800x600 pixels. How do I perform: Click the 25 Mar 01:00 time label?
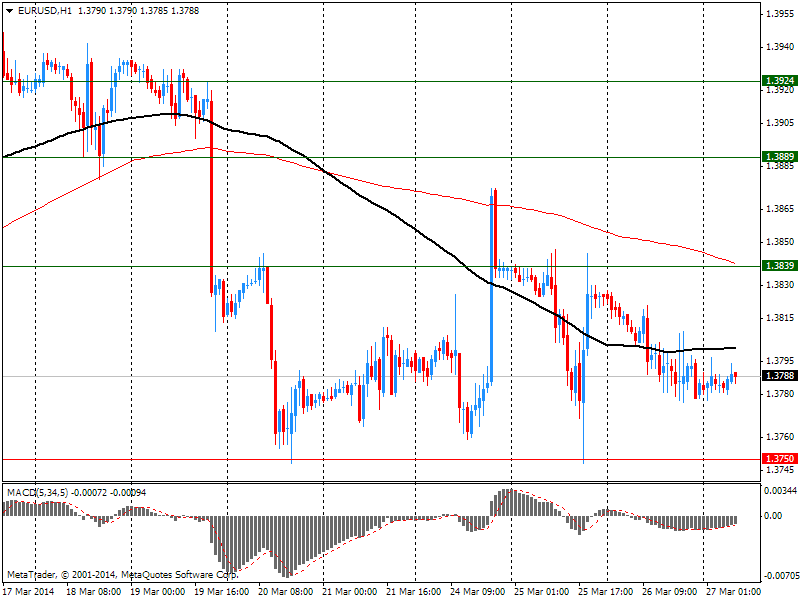(542, 592)
